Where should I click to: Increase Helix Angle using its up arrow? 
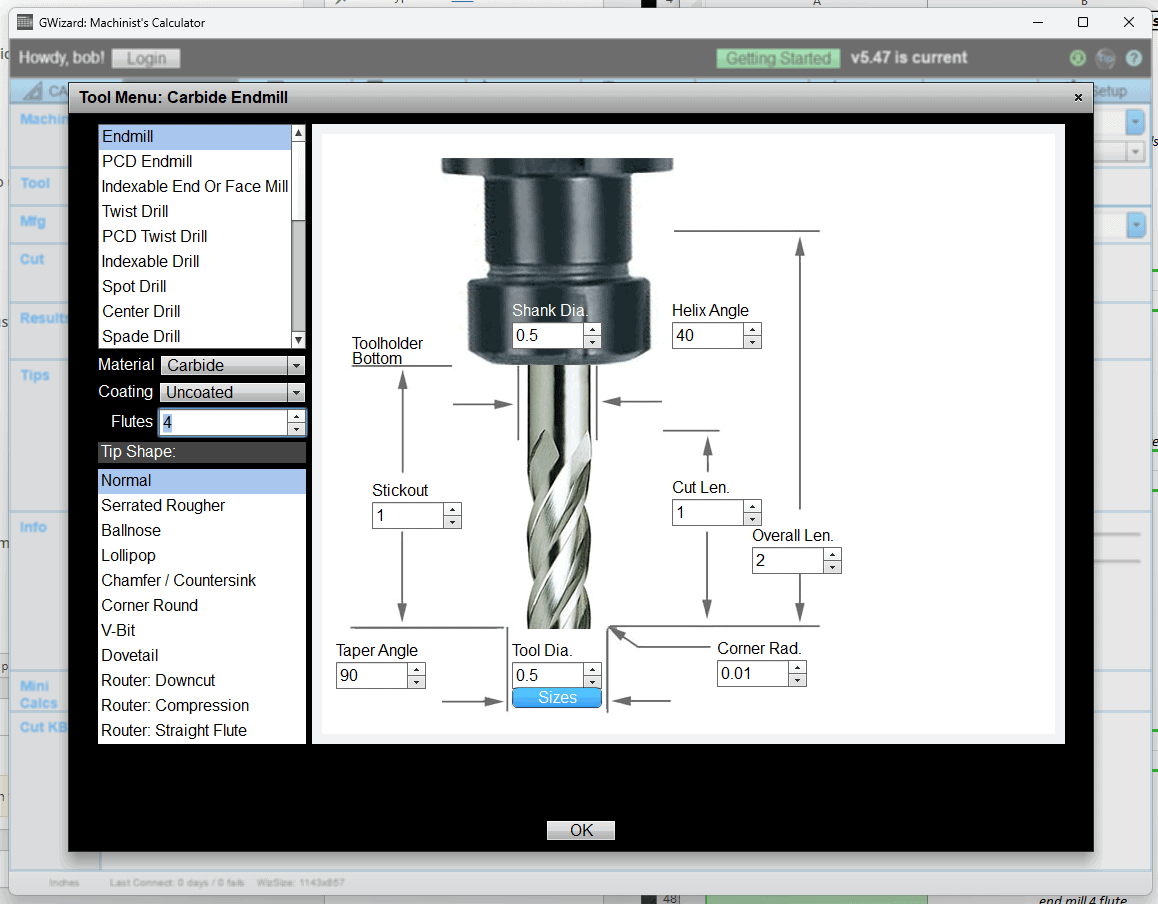coord(754,329)
